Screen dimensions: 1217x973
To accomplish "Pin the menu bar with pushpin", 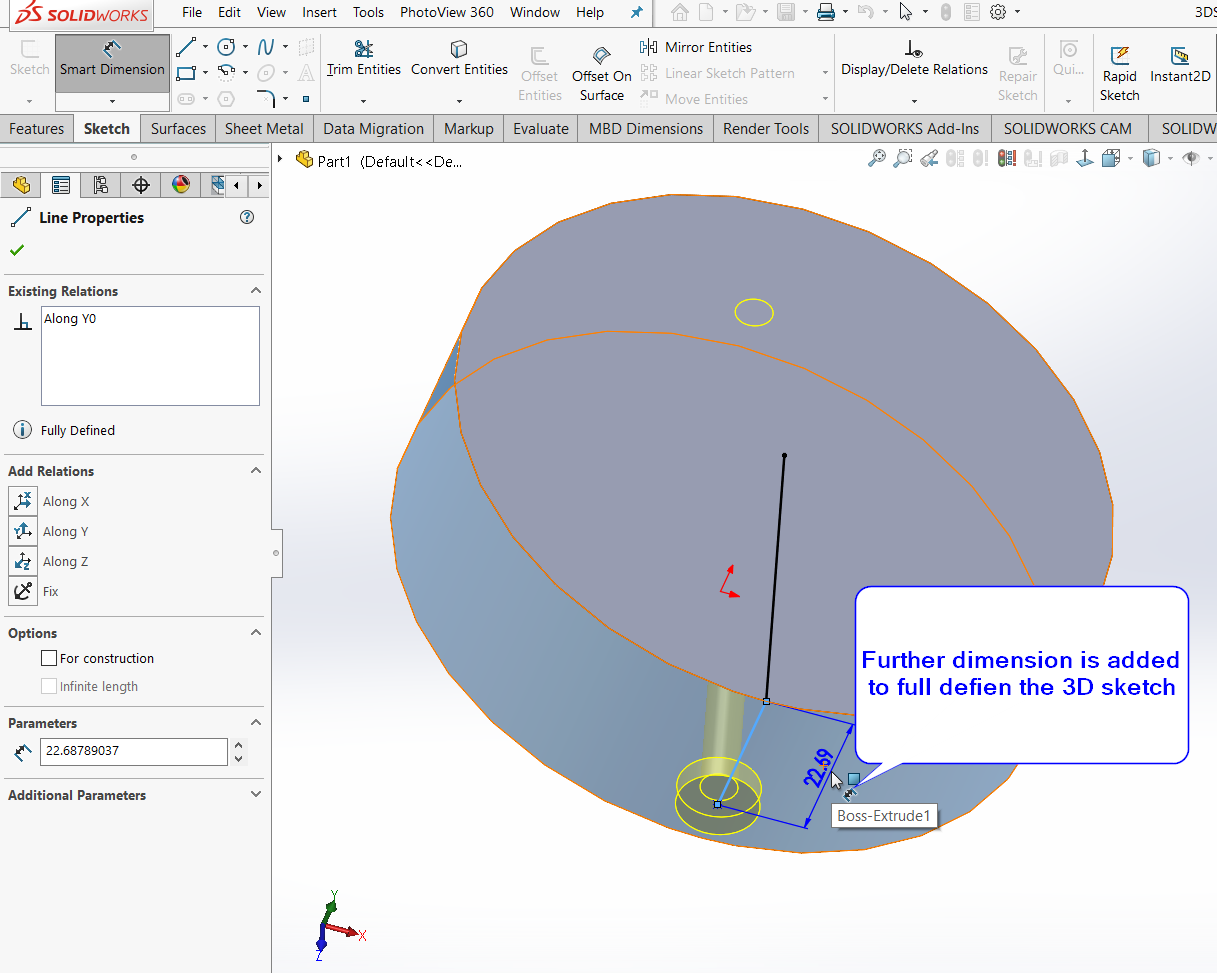I will [636, 13].
